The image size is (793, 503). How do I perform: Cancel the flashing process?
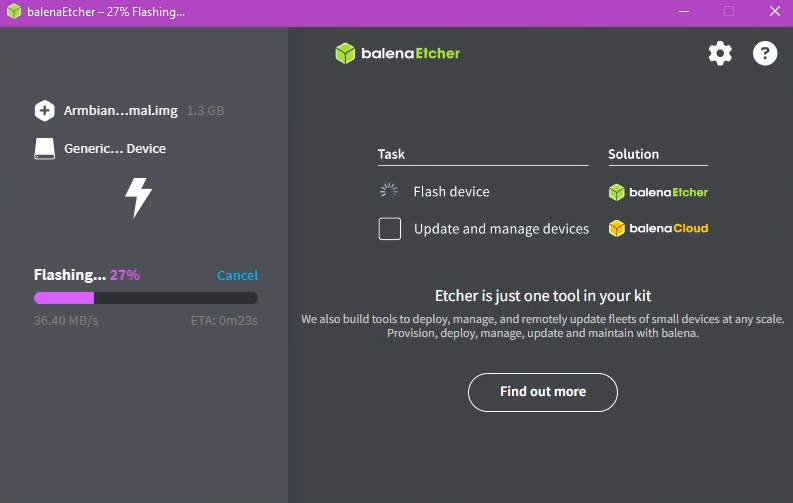point(237,275)
